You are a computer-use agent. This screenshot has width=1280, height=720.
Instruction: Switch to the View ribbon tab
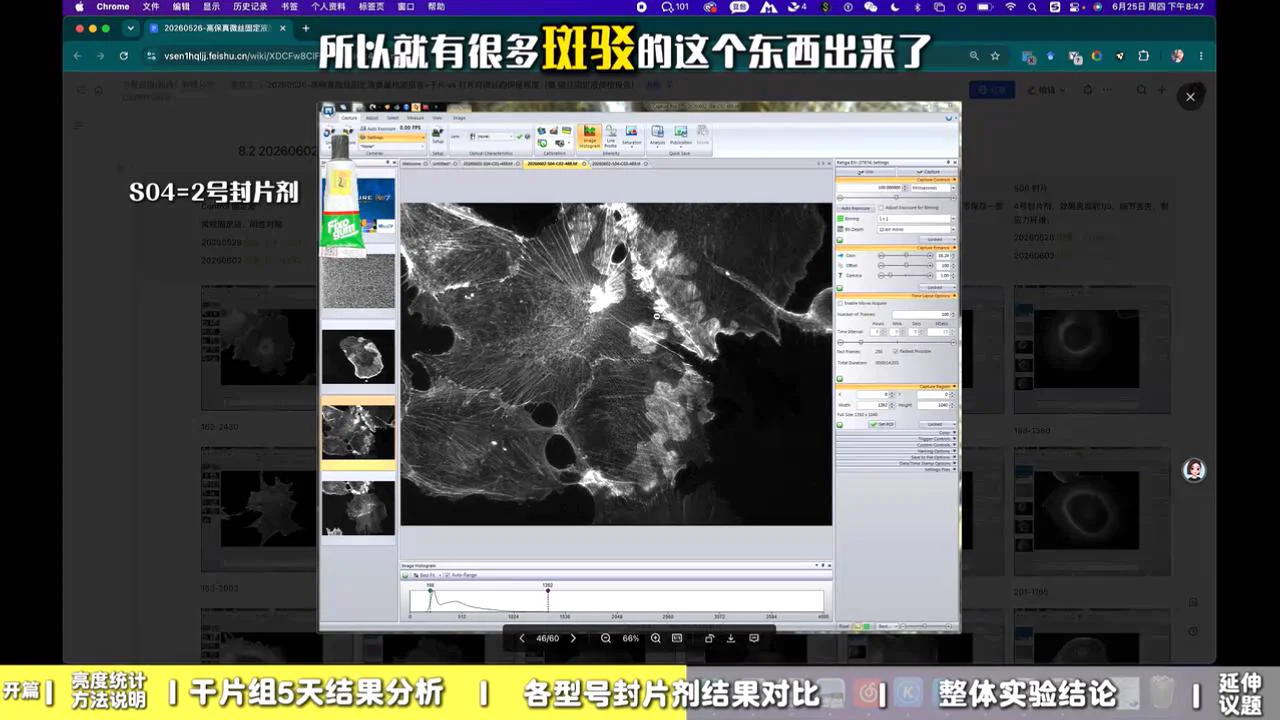(437, 118)
